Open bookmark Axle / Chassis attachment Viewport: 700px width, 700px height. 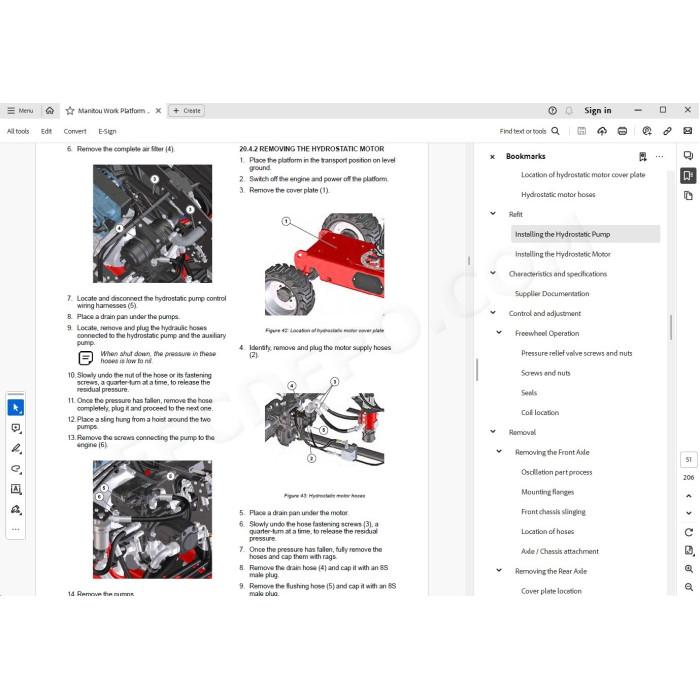[560, 551]
